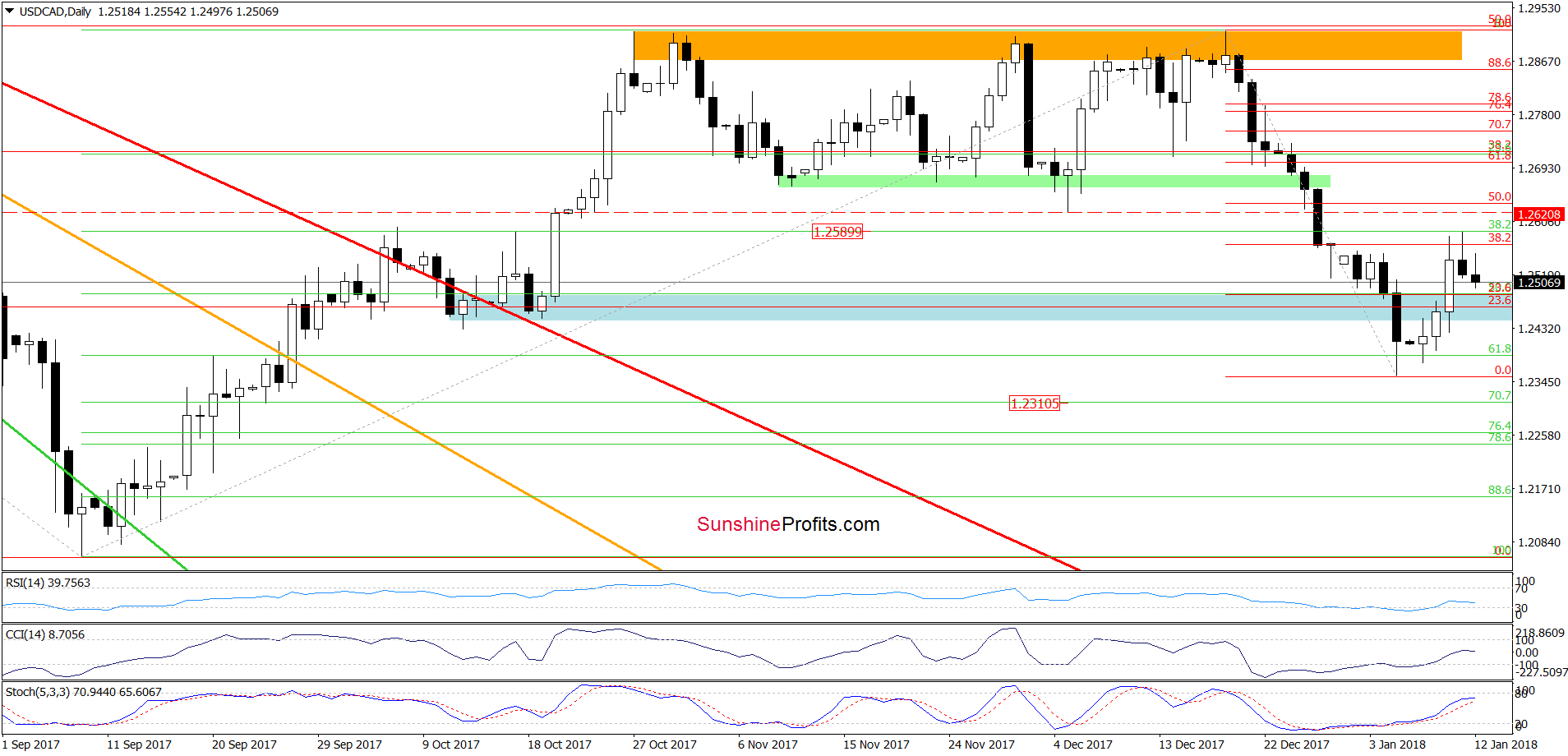1568x756 pixels.
Task: Click the 1.20840 price axis value
Action: [x=1539, y=542]
